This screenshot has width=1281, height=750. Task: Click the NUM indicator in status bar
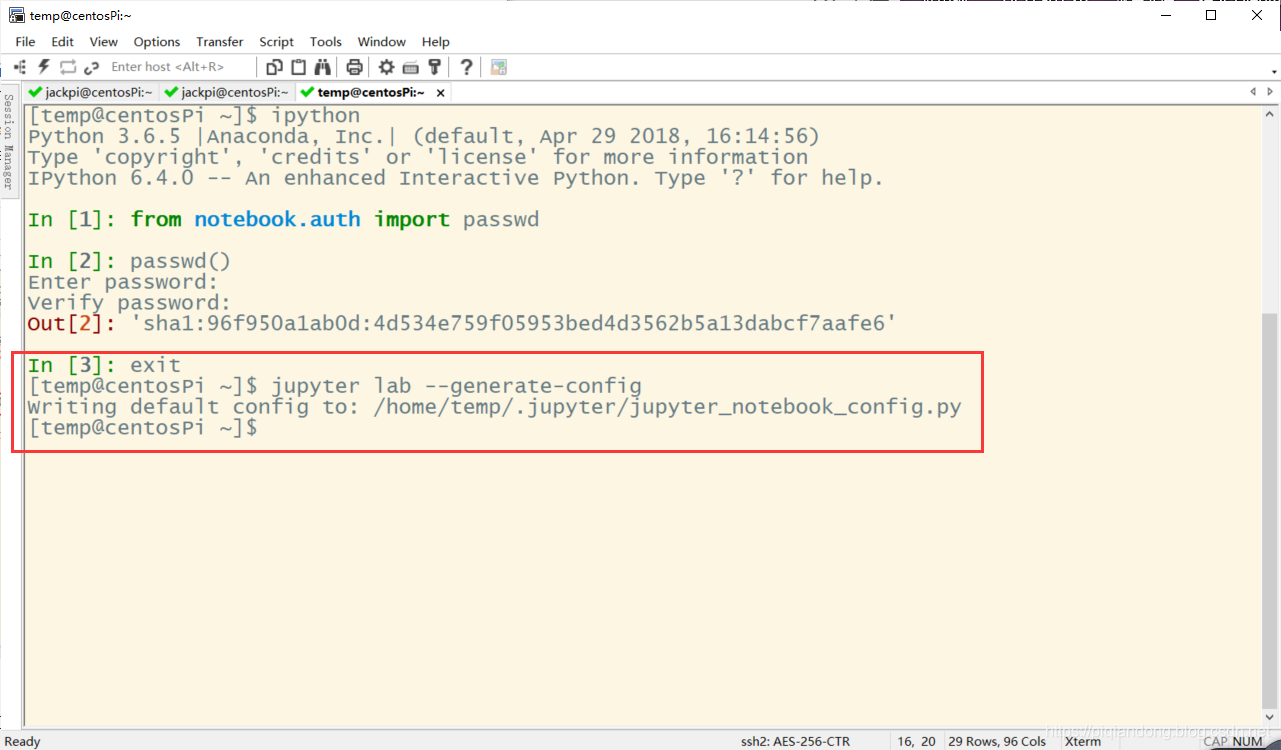1247,741
